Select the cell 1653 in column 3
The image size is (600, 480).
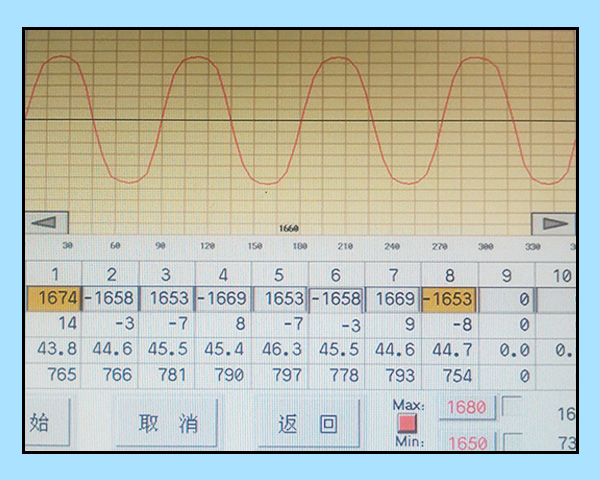click(167, 298)
